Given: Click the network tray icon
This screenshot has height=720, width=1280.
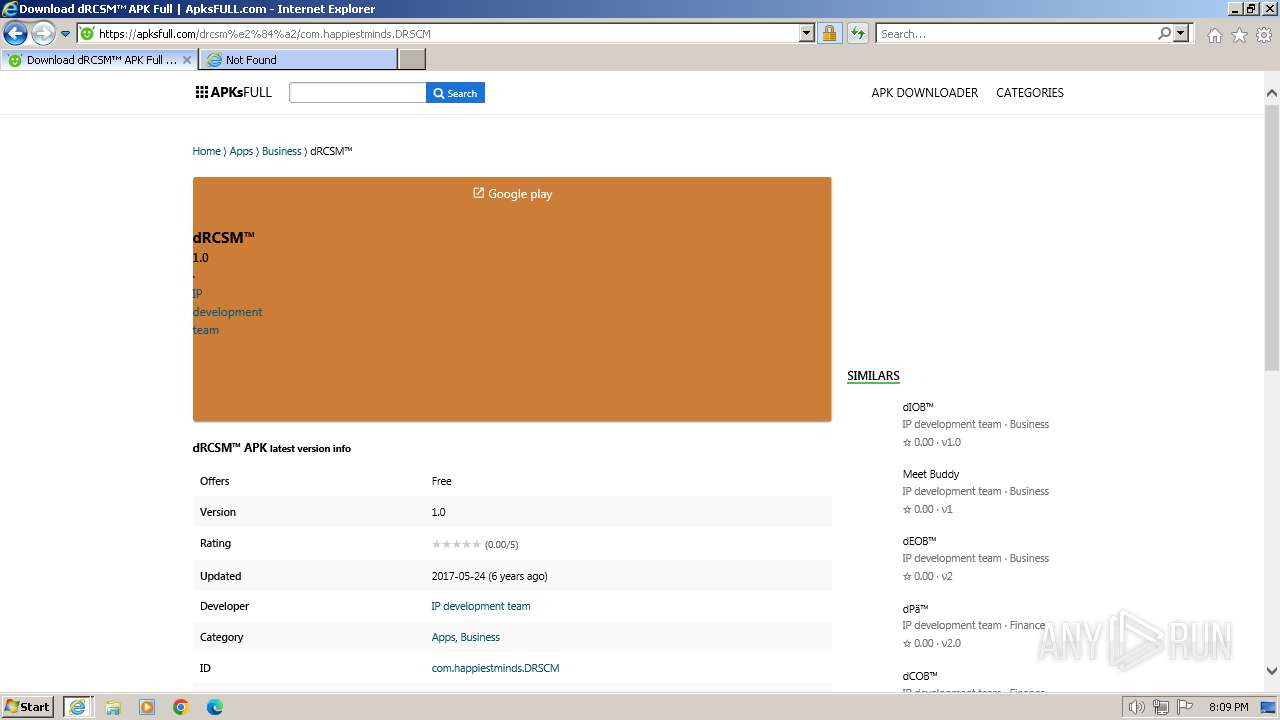Looking at the screenshot, I should click(x=1161, y=707).
